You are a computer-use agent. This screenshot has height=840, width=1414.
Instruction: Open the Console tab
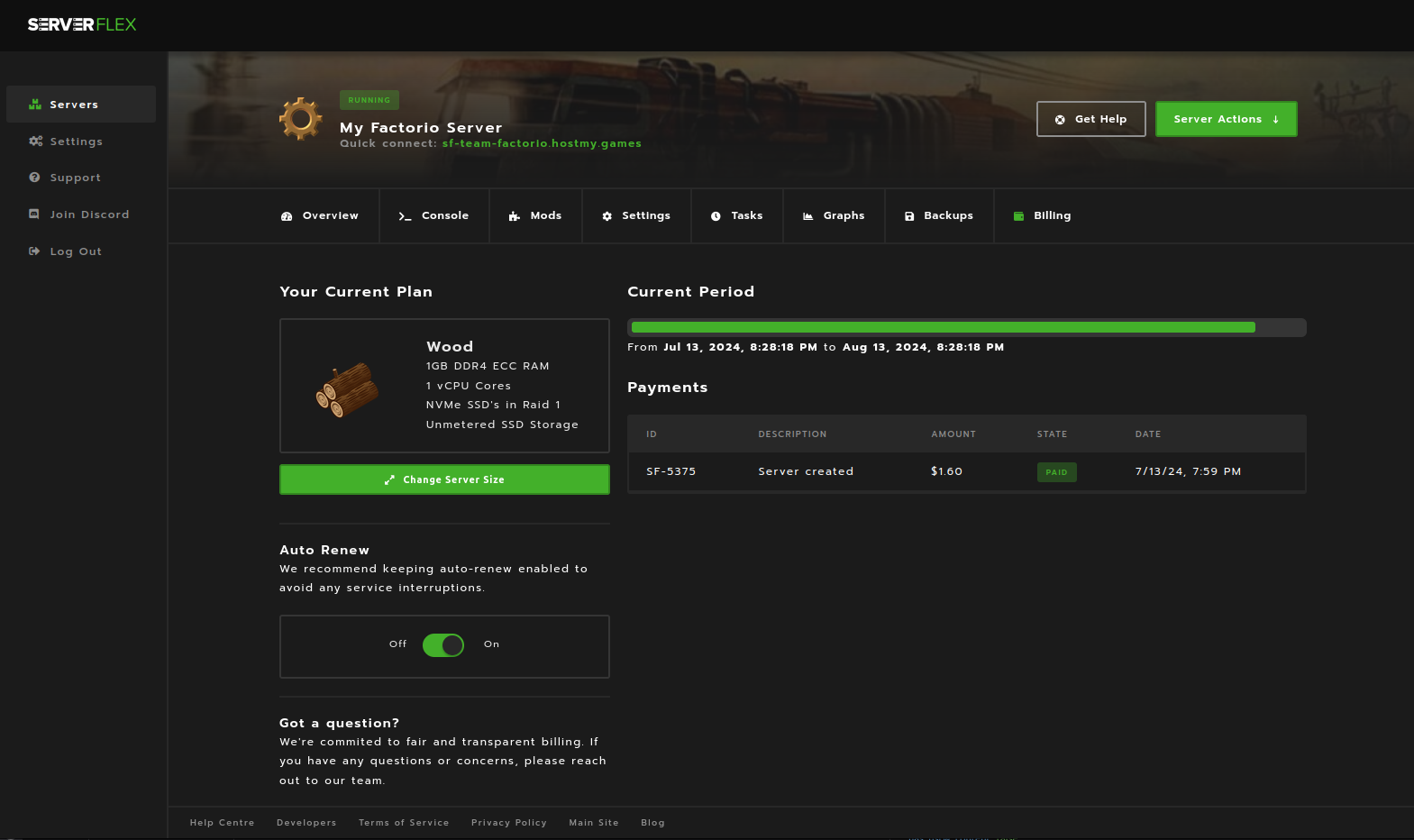(x=434, y=216)
